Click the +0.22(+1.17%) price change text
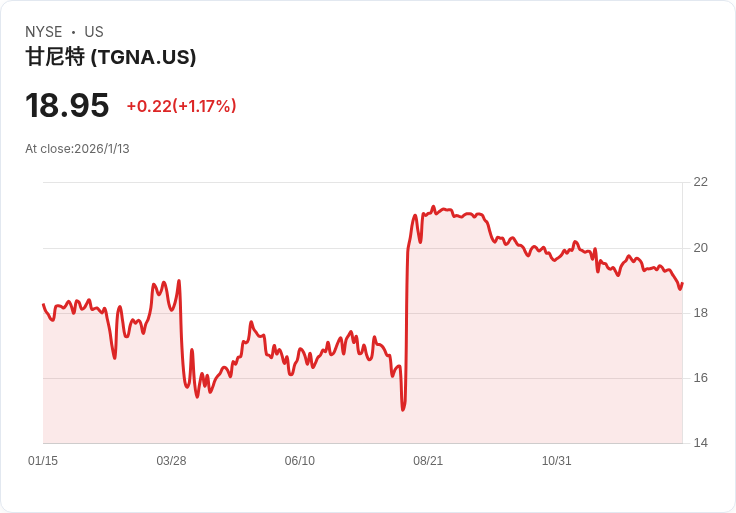Image resolution: width=736 pixels, height=513 pixels. point(181,106)
